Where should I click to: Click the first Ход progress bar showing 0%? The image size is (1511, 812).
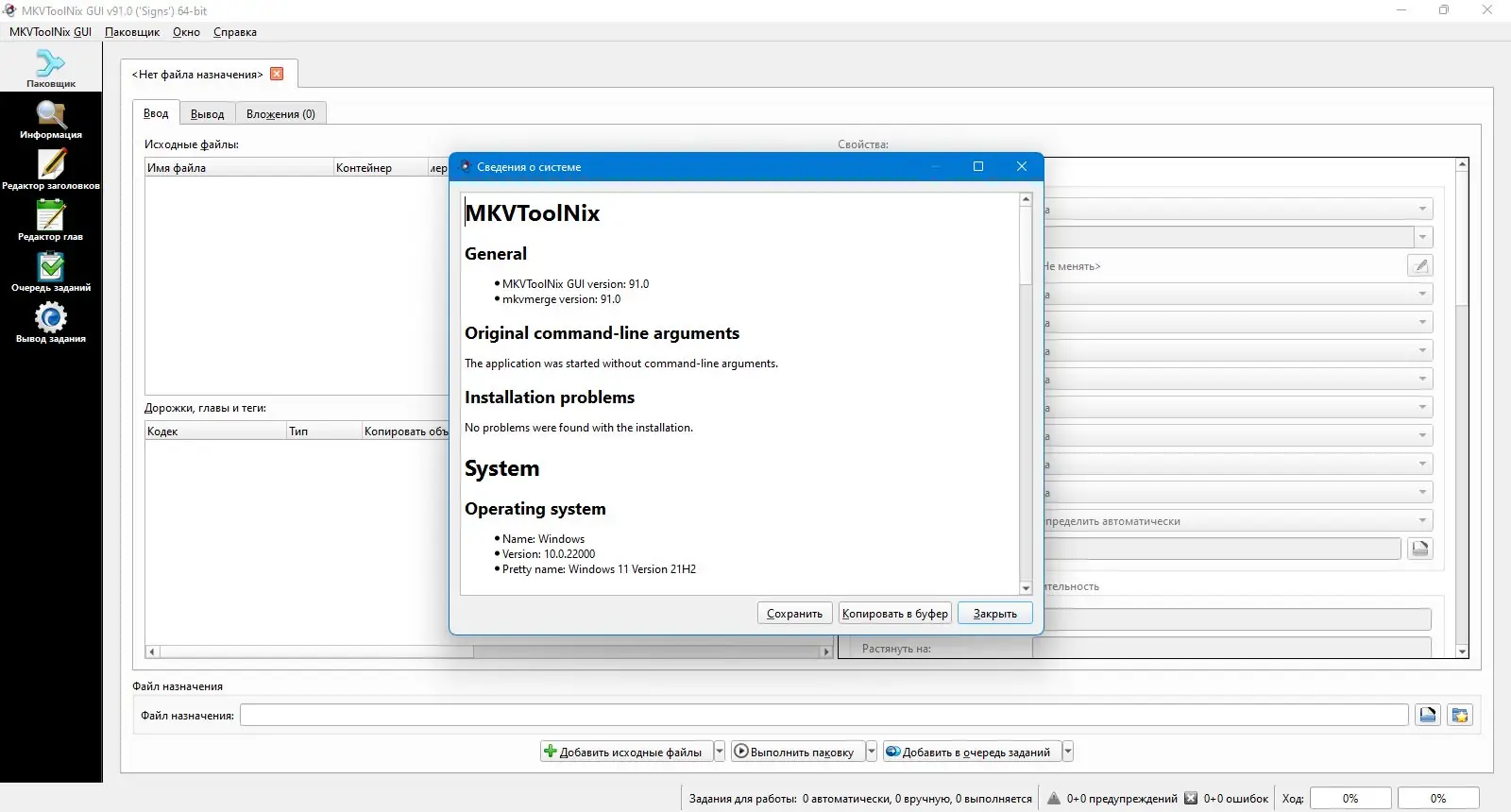1350,798
